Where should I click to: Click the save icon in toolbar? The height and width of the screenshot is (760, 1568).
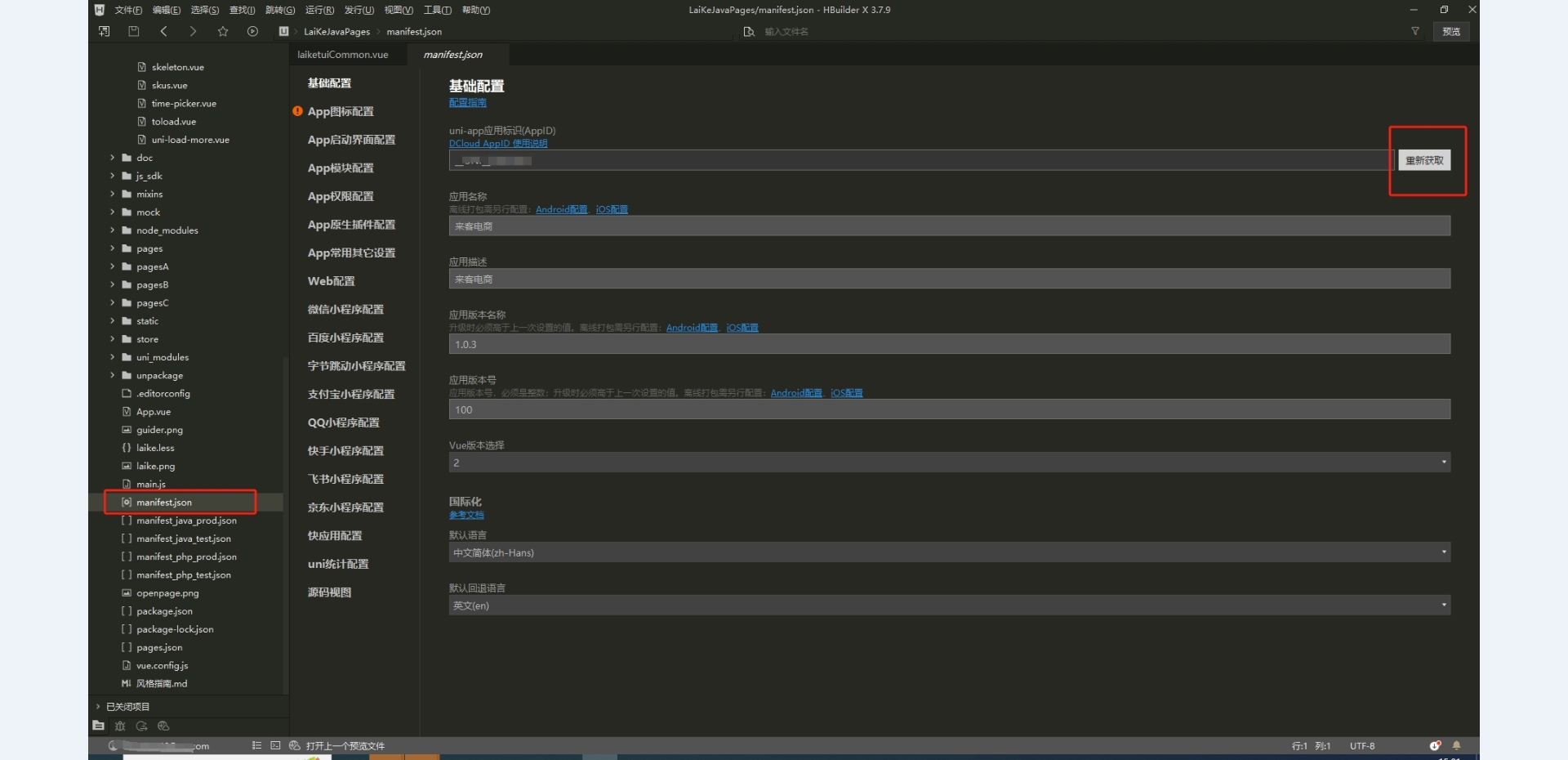134,32
